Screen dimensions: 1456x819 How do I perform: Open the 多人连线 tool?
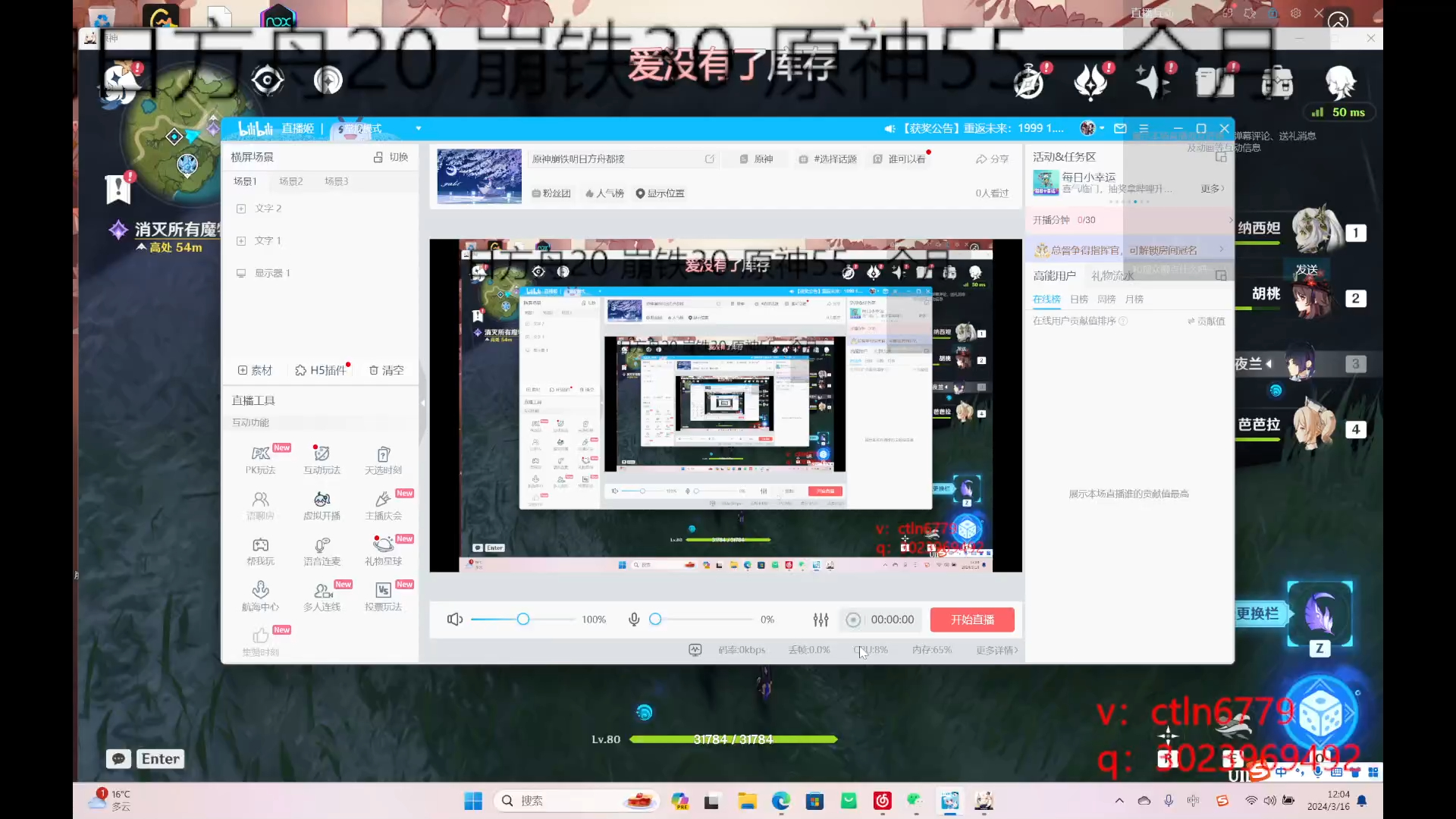tap(322, 596)
